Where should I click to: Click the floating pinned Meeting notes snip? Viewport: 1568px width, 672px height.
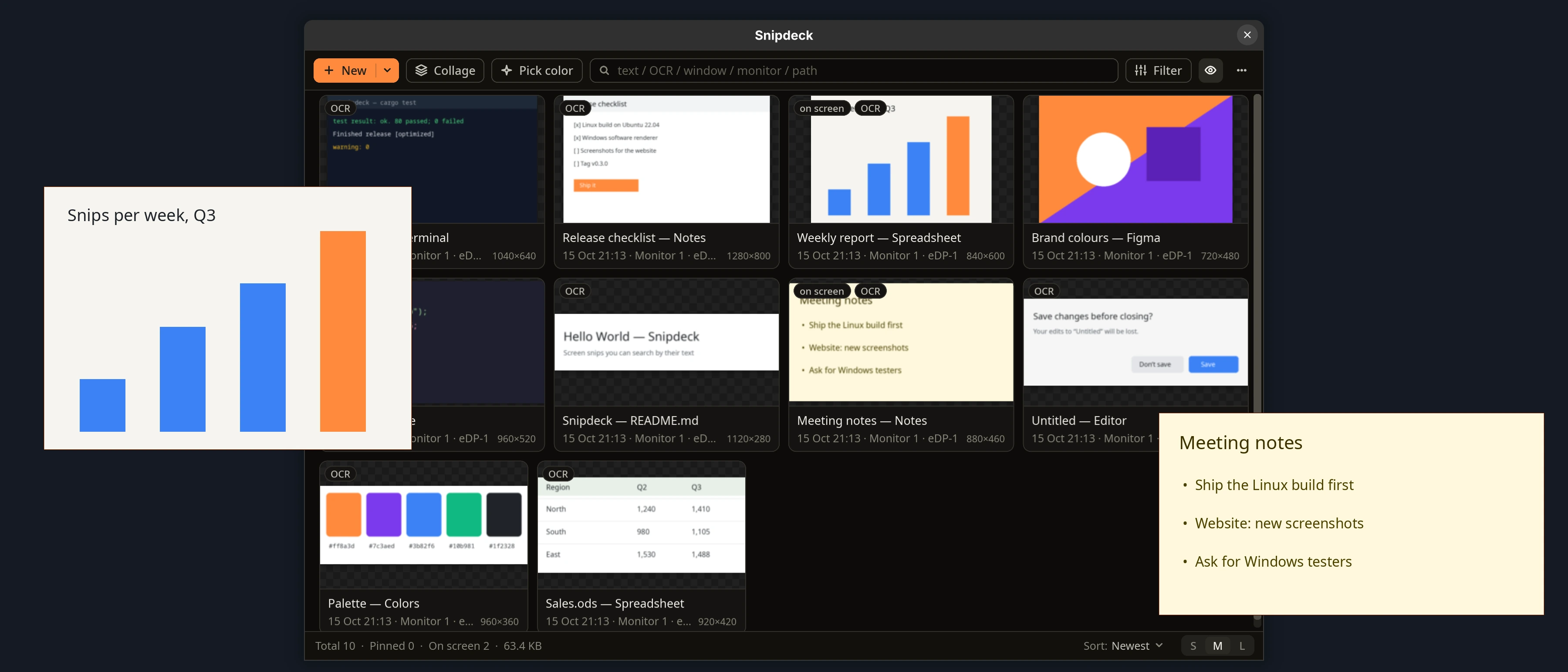1351,514
